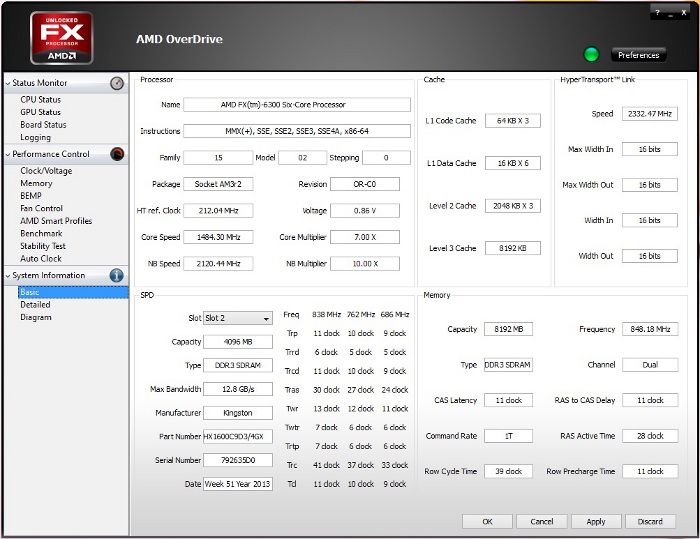Click the Row Cycle Time field
The height and width of the screenshot is (539, 700).
tap(508, 471)
